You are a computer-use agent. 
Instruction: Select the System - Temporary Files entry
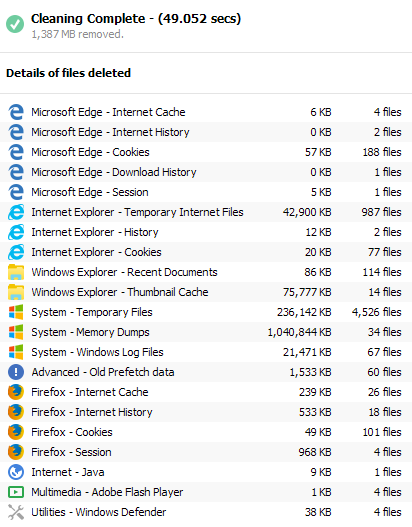[206, 312]
